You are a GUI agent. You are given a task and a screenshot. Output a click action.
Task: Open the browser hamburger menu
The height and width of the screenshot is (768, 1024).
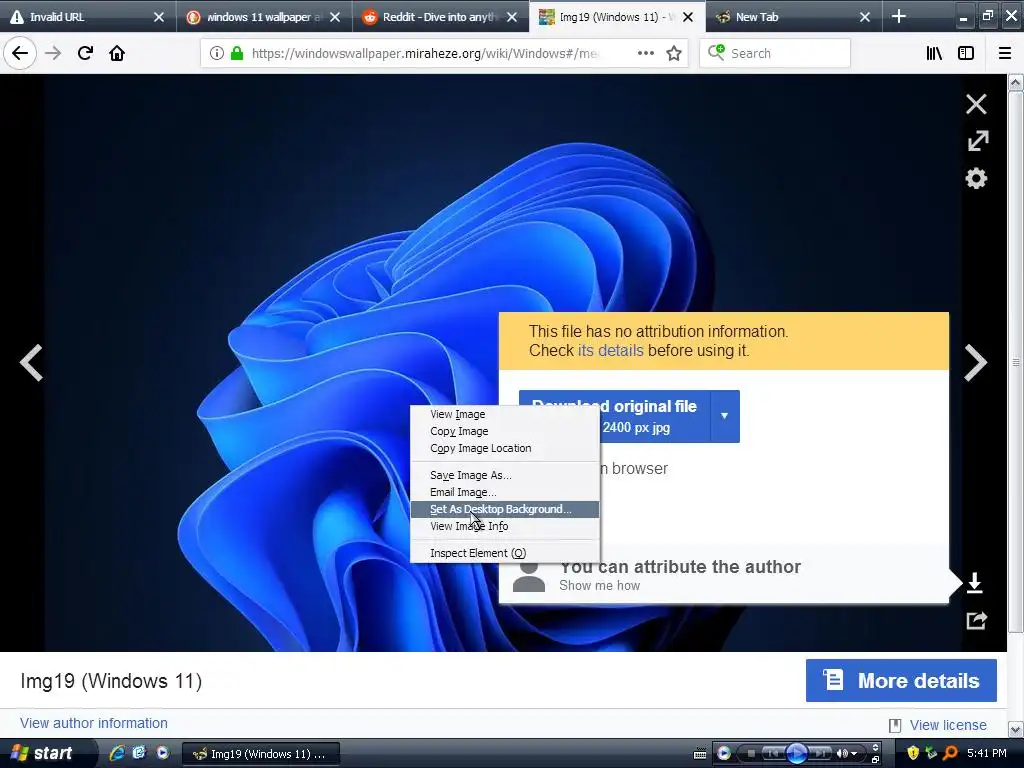pyautogui.click(x=1005, y=53)
